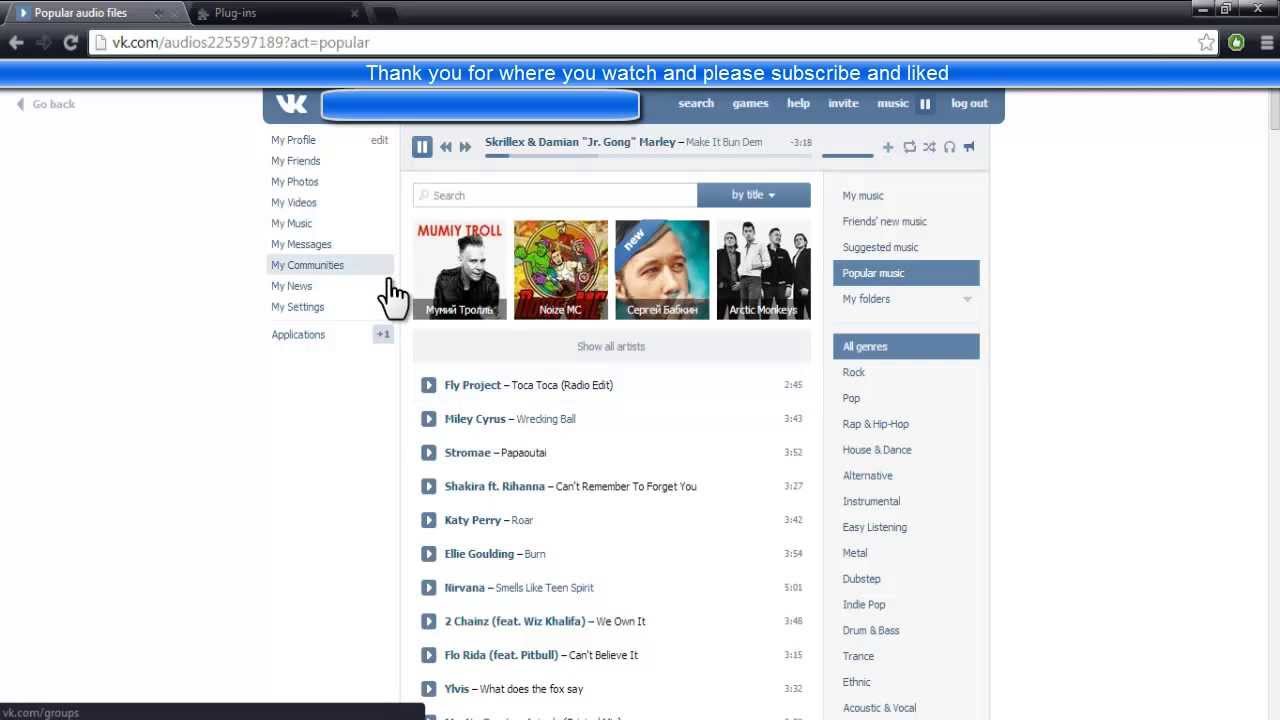This screenshot has height=720, width=1280.
Task: Open My Communities in sidebar
Action: click(x=307, y=265)
